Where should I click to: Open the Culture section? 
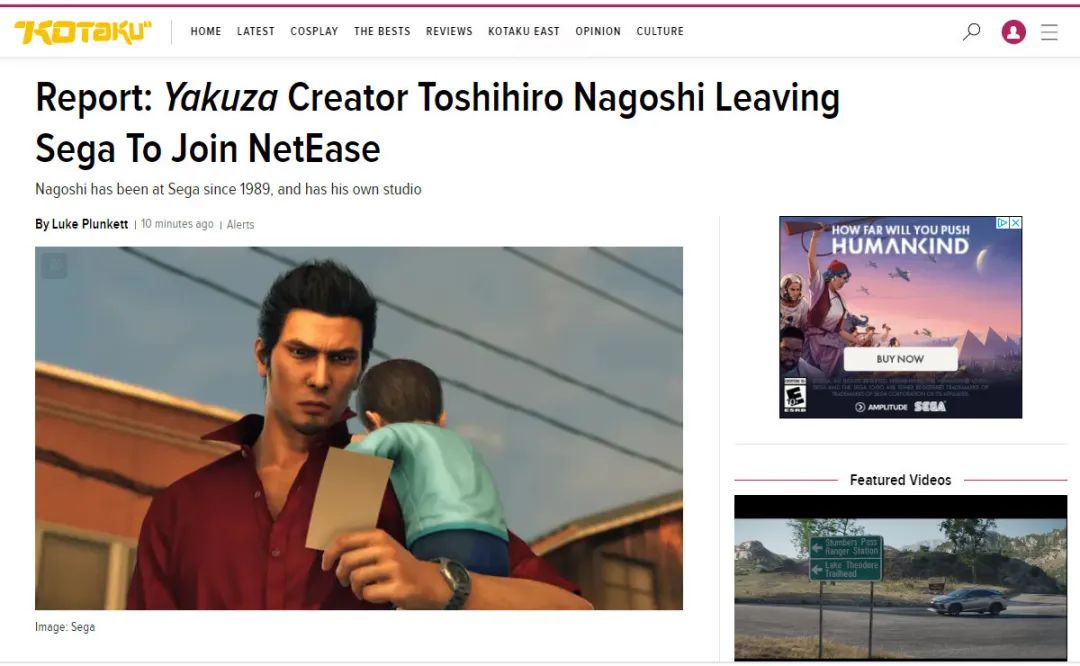pyautogui.click(x=660, y=31)
